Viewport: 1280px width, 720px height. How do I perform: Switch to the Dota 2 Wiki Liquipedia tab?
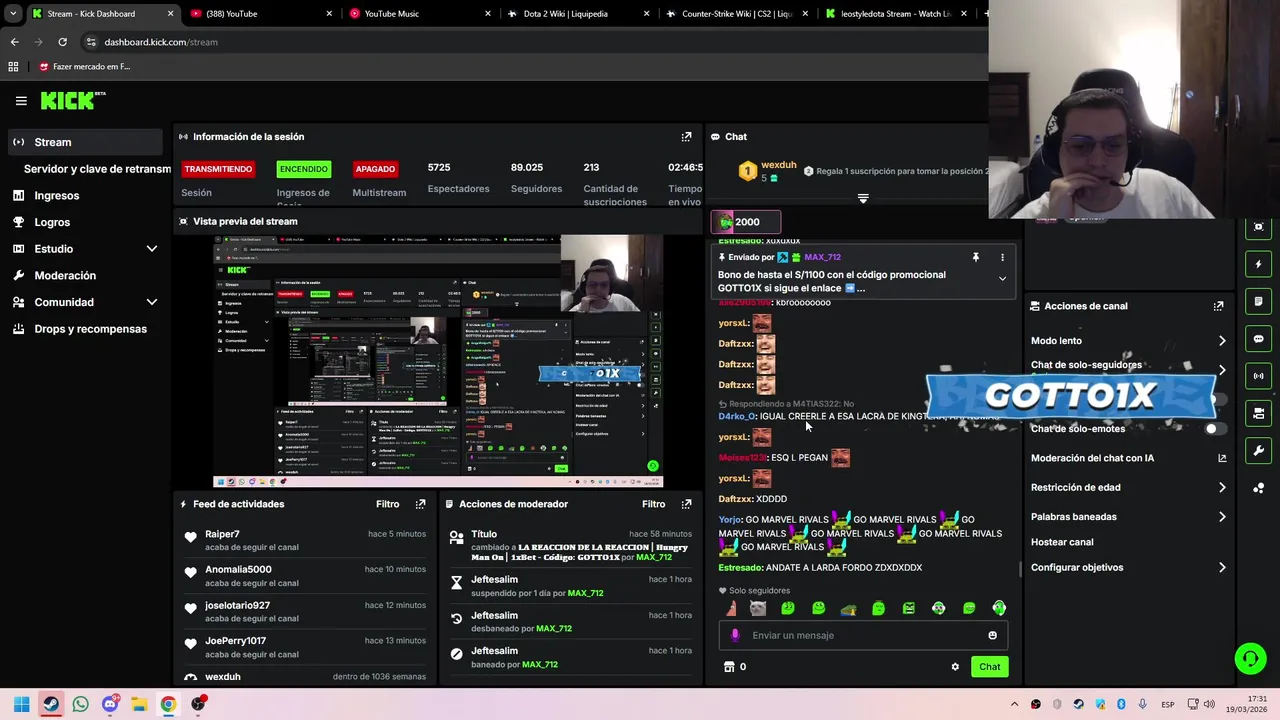(x=576, y=14)
